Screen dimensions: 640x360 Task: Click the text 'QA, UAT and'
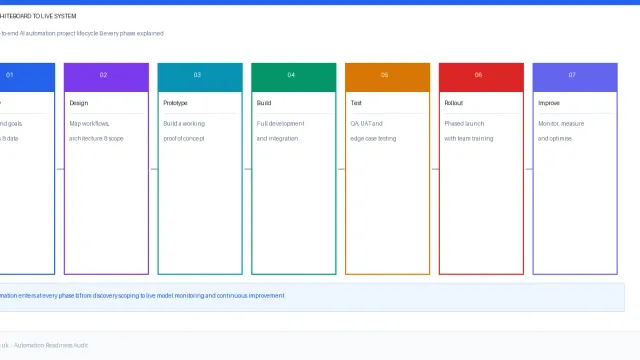coord(367,123)
